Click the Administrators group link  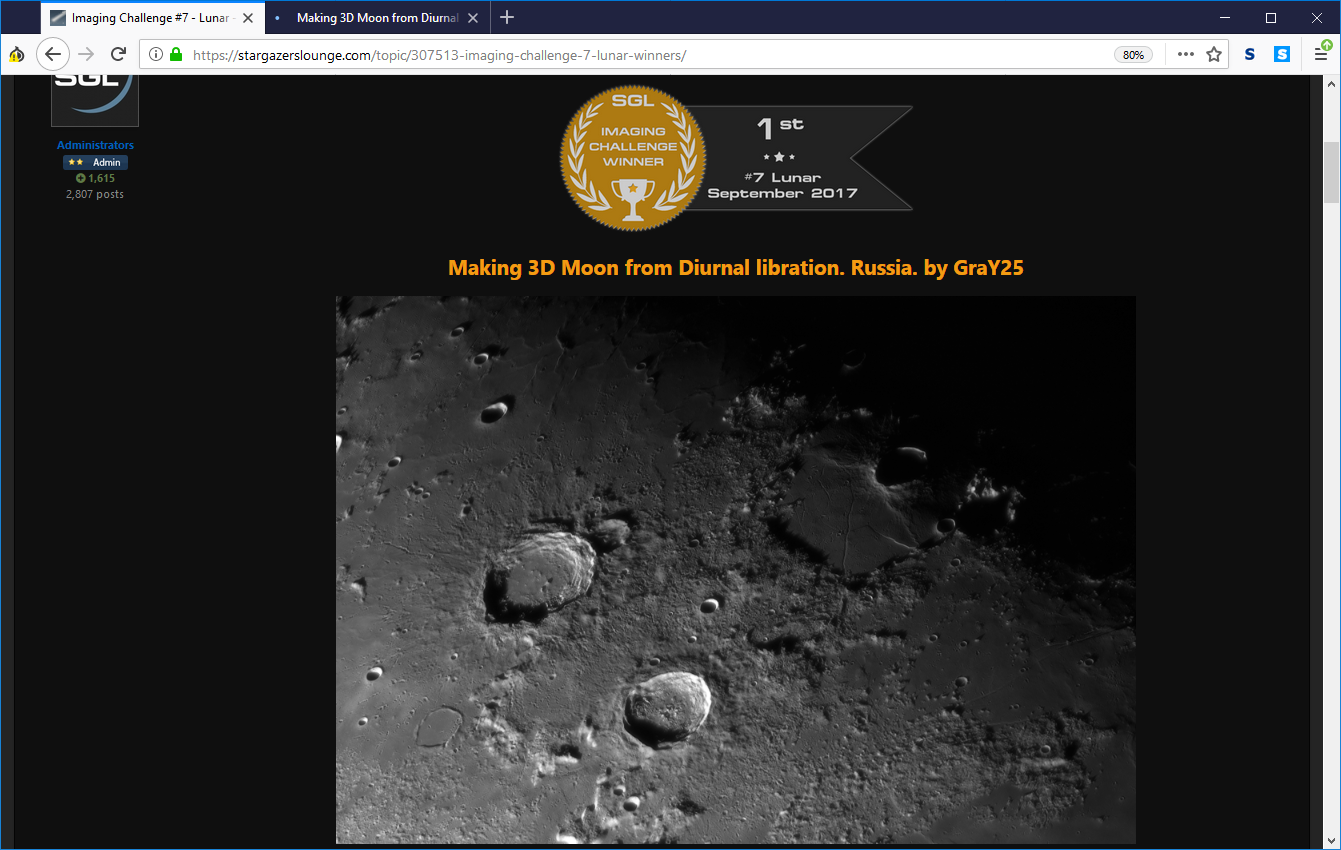coord(95,145)
